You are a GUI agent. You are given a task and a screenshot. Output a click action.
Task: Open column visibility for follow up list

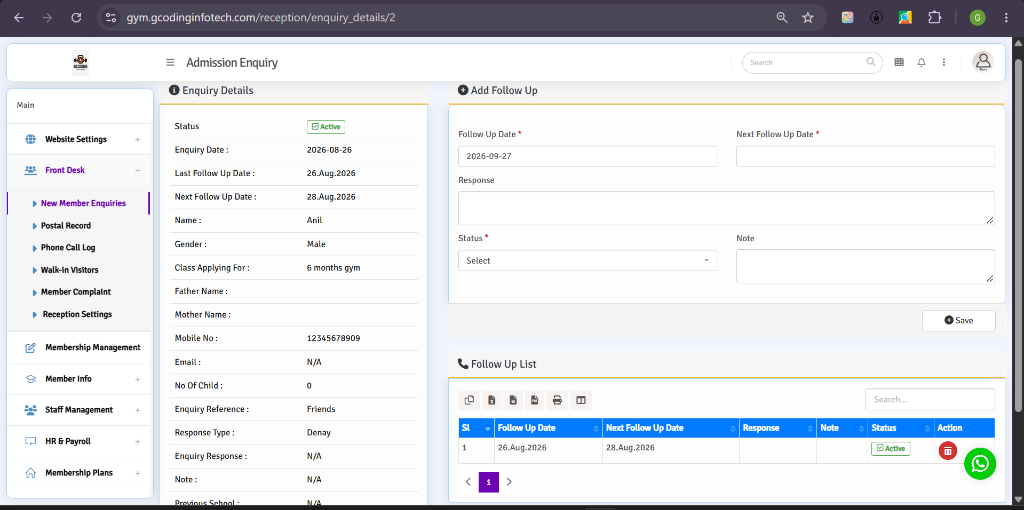pos(581,400)
